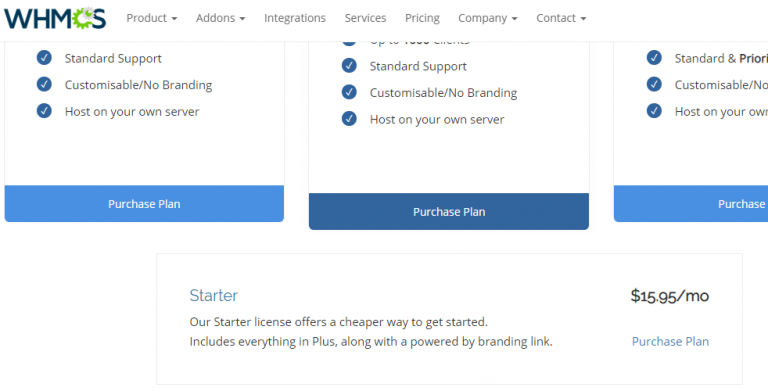The height and width of the screenshot is (391, 768).
Task: Click checkmark beside middle Host on your own server
Action: (x=349, y=119)
